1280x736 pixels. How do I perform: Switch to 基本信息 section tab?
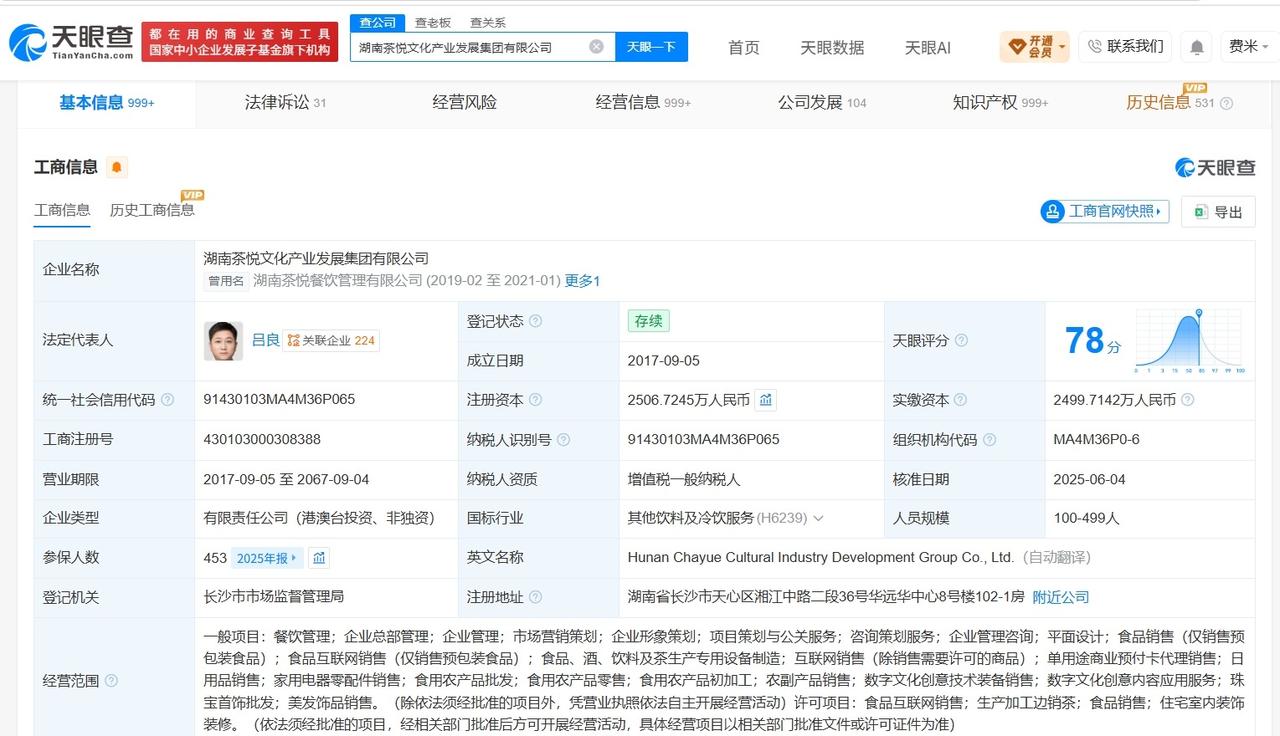[x=106, y=102]
